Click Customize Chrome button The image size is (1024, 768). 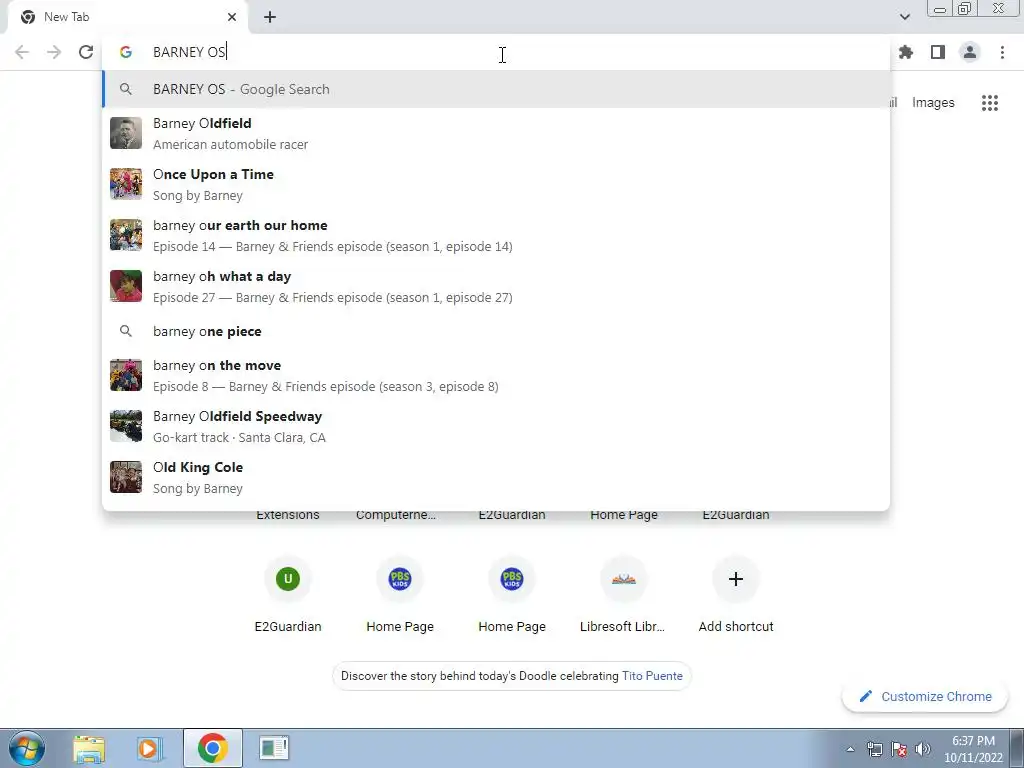tap(925, 696)
